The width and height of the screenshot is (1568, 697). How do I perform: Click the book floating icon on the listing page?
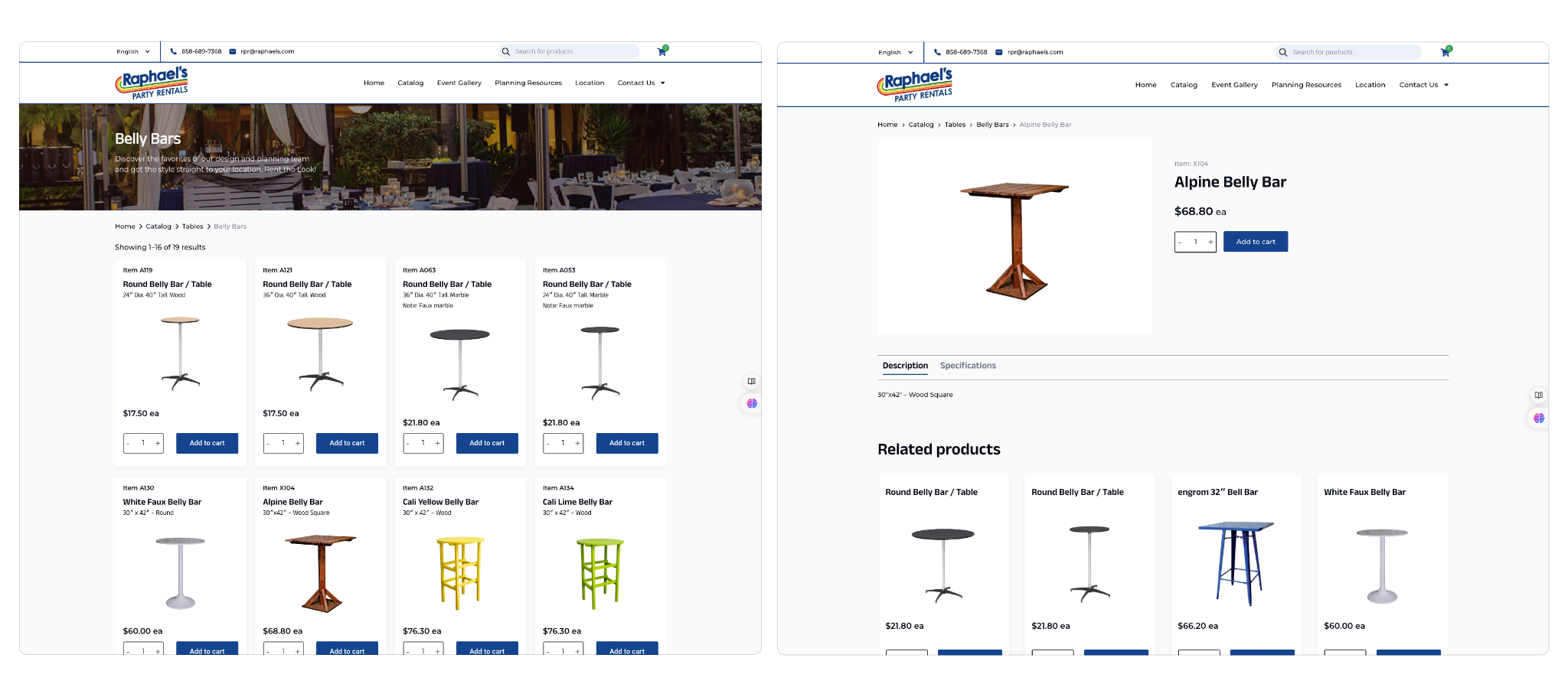point(751,381)
